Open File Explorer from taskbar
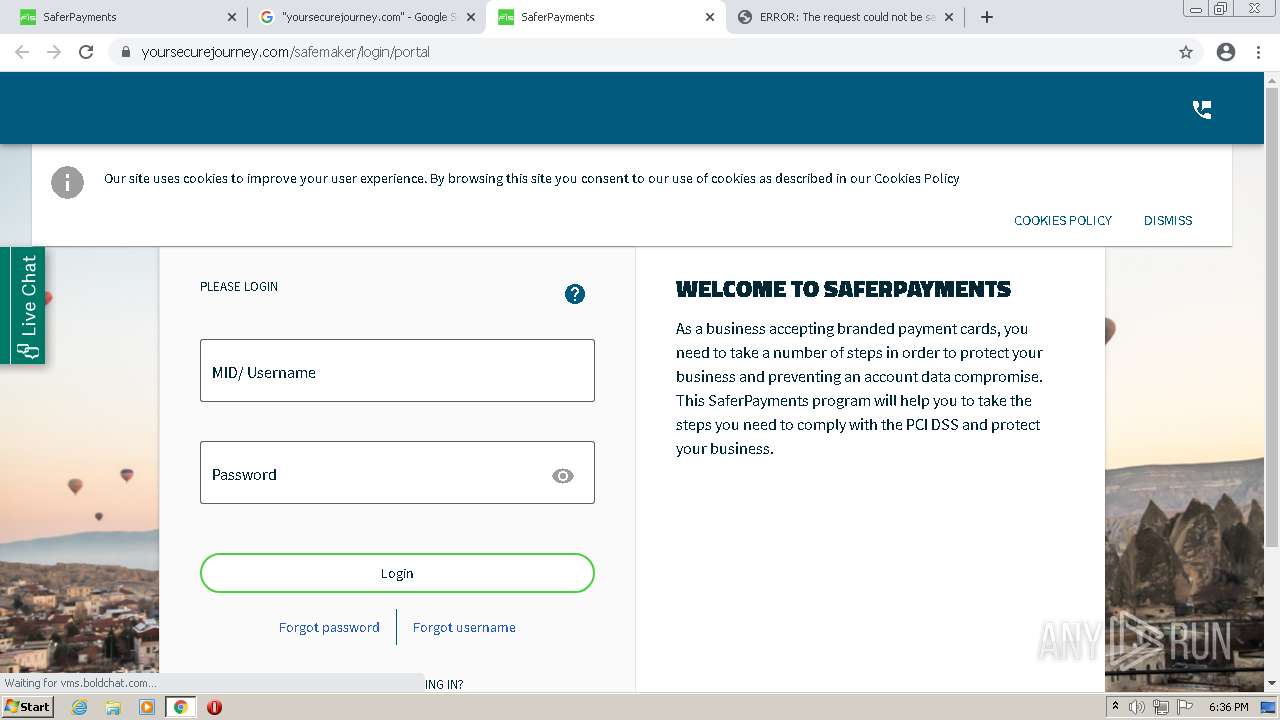Viewport: 1280px width, 720px height. click(x=113, y=707)
